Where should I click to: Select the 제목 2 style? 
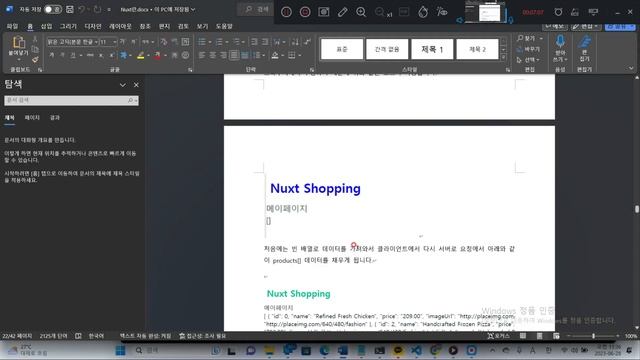click(477, 49)
